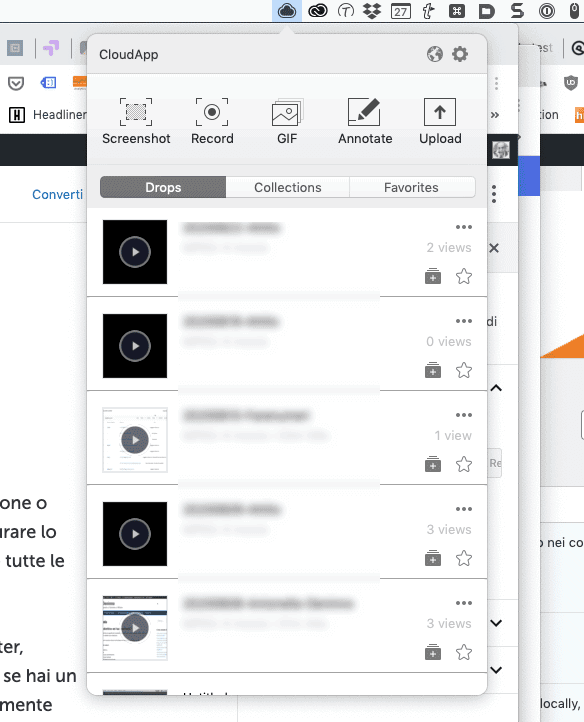Open Creative Cloud menu bar icon
Image resolution: width=584 pixels, height=722 pixels.
(317, 10)
